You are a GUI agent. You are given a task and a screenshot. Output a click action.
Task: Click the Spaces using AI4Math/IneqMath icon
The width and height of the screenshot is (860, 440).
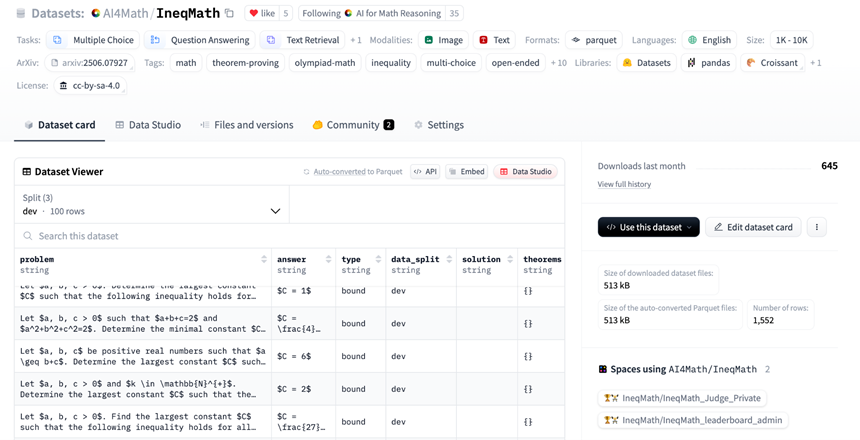click(603, 369)
